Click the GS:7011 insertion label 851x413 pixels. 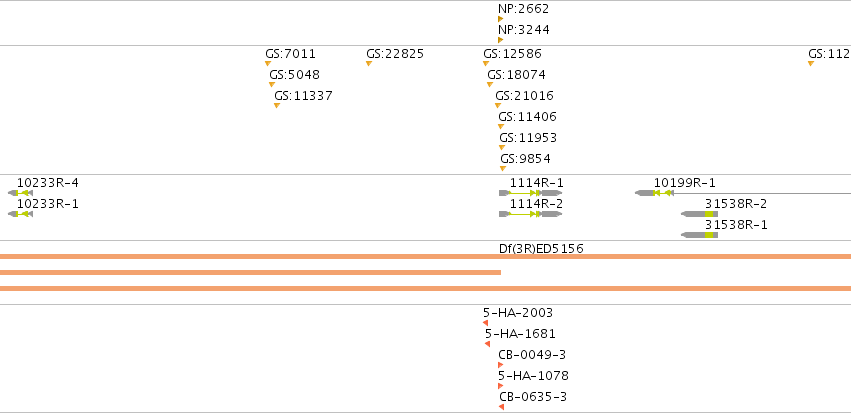coord(290,54)
